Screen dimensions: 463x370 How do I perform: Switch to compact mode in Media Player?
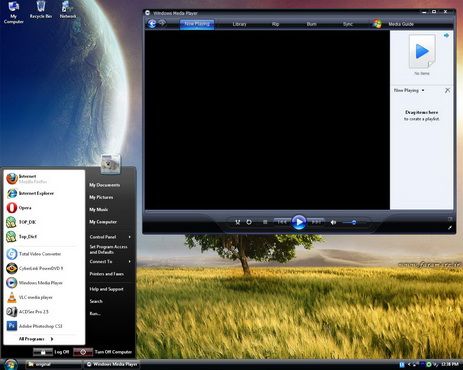click(x=450, y=219)
